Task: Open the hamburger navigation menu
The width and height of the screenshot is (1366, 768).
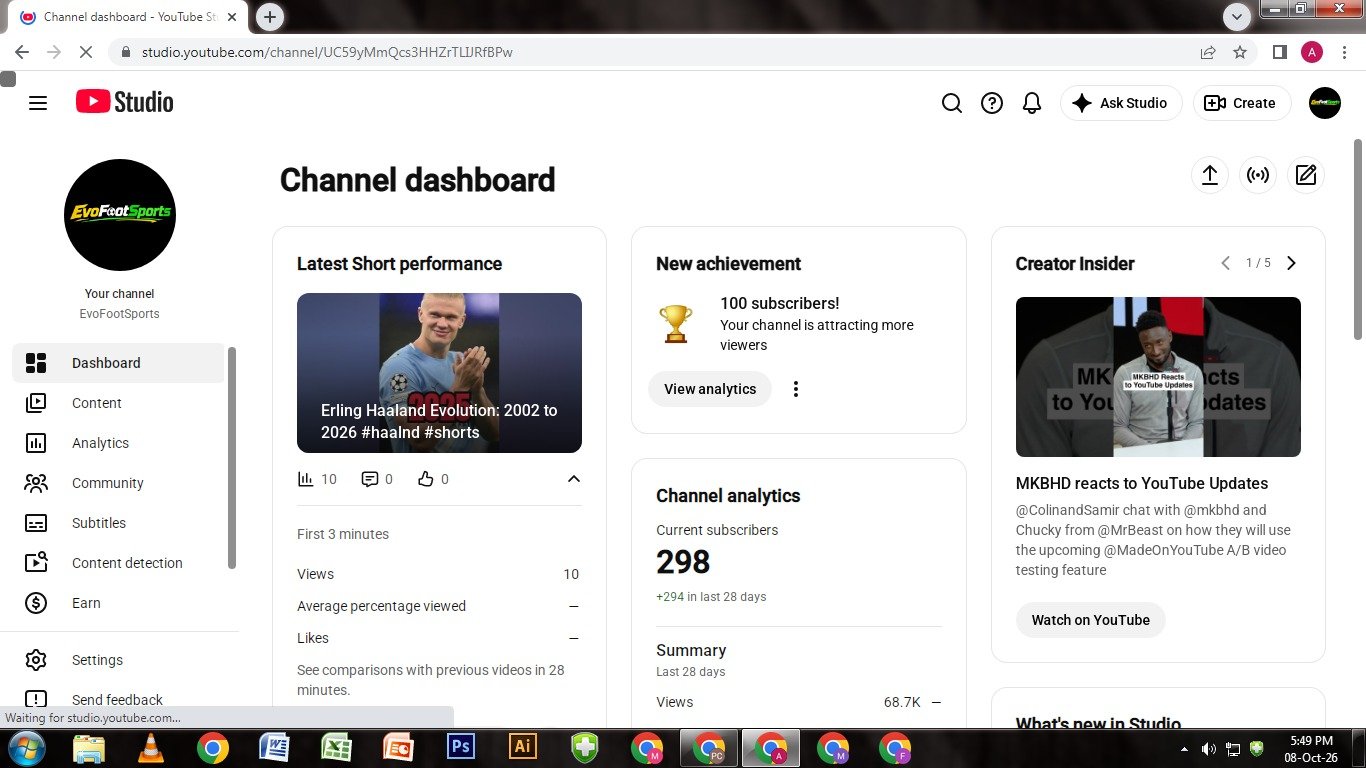Action: (38, 103)
